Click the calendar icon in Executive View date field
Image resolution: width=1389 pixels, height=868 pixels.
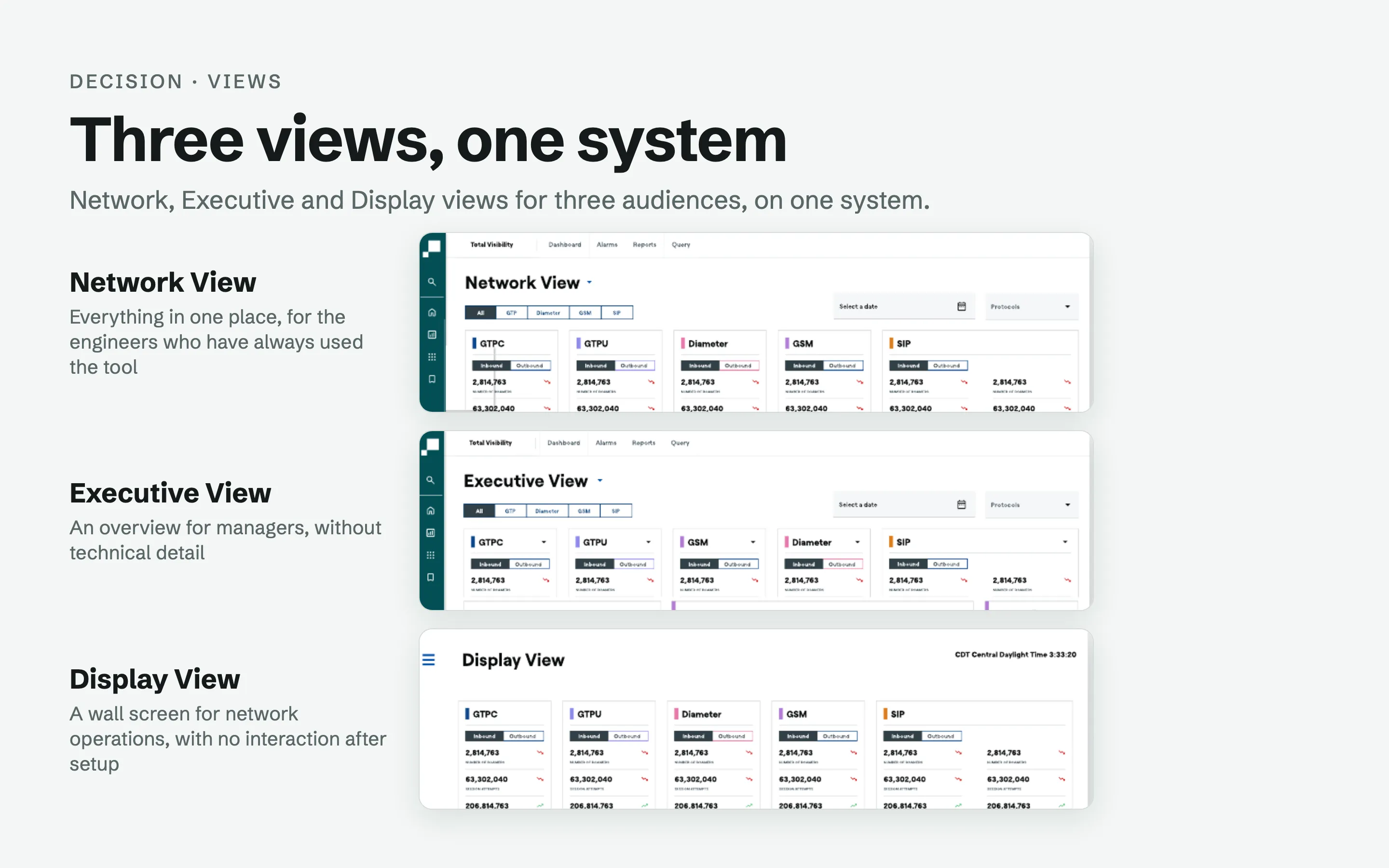point(961,504)
